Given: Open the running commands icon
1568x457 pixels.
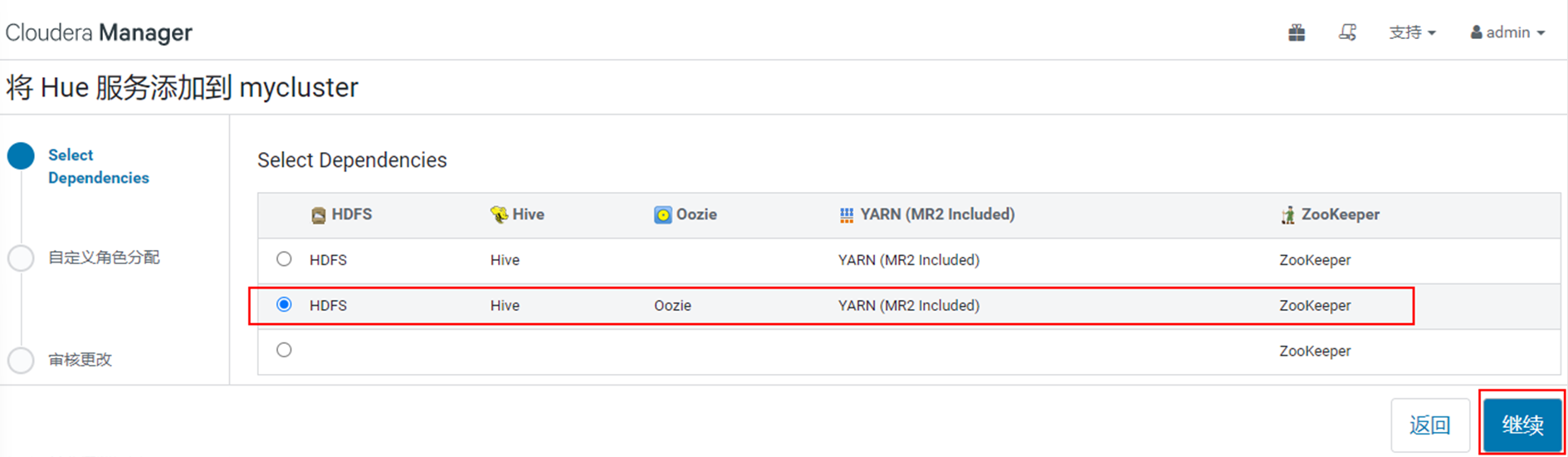Looking at the screenshot, I should tap(1347, 32).
